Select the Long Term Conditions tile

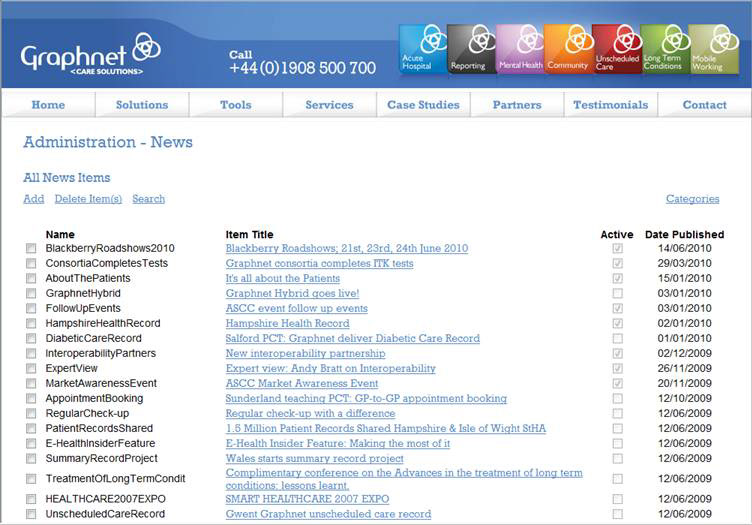(664, 49)
